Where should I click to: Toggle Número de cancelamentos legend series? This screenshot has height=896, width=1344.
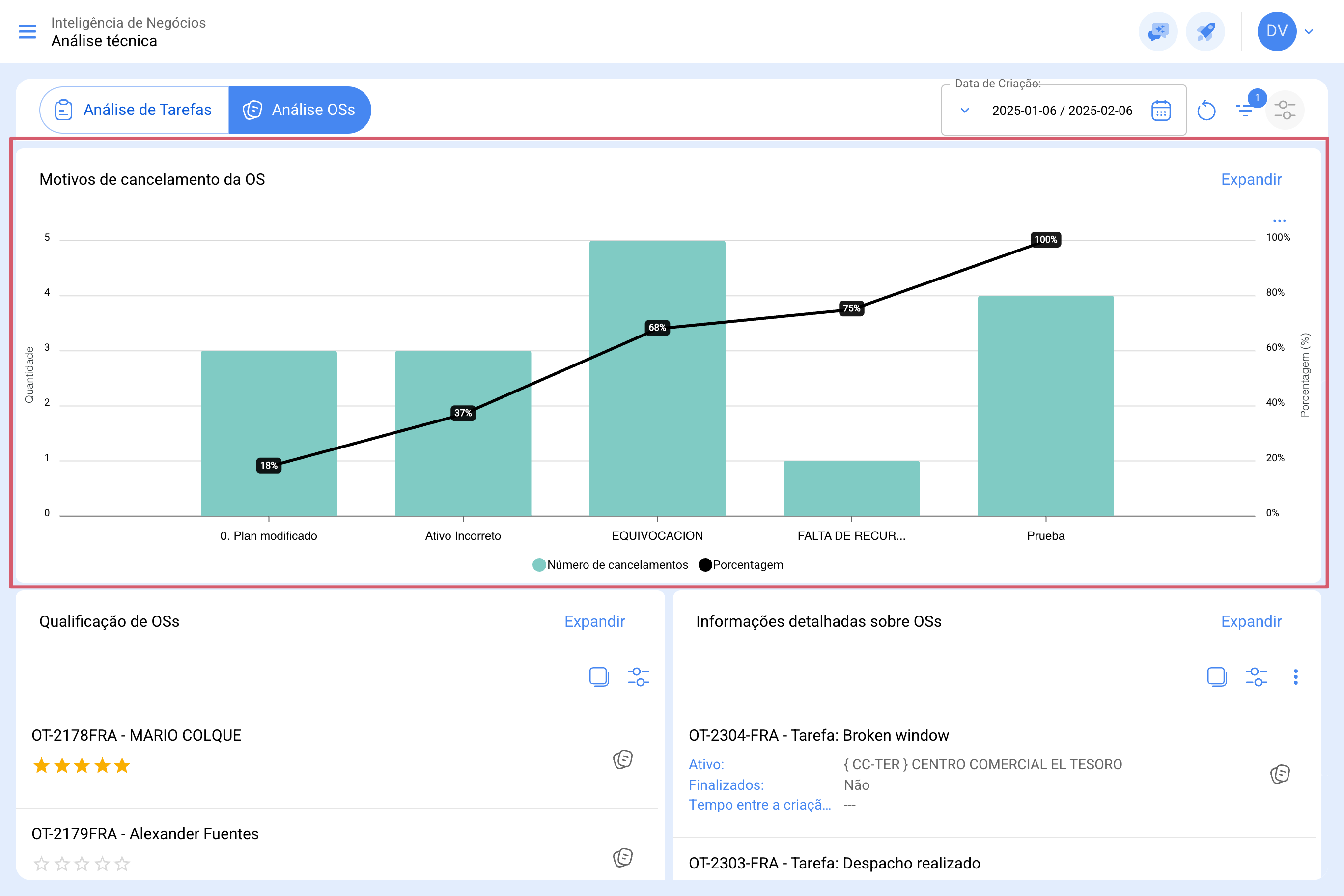tap(610, 564)
